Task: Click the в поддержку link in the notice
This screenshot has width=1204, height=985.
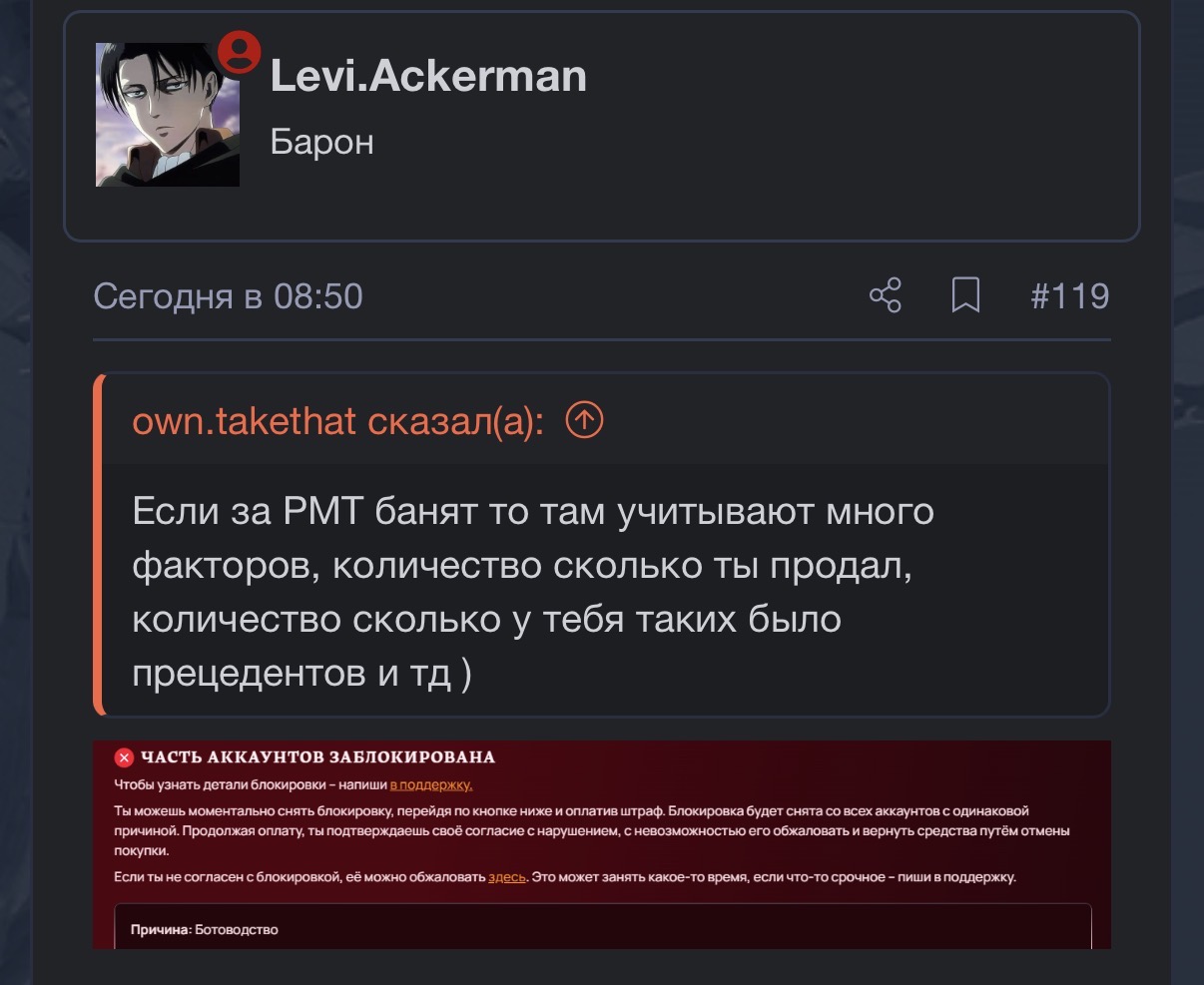Action: [x=431, y=785]
